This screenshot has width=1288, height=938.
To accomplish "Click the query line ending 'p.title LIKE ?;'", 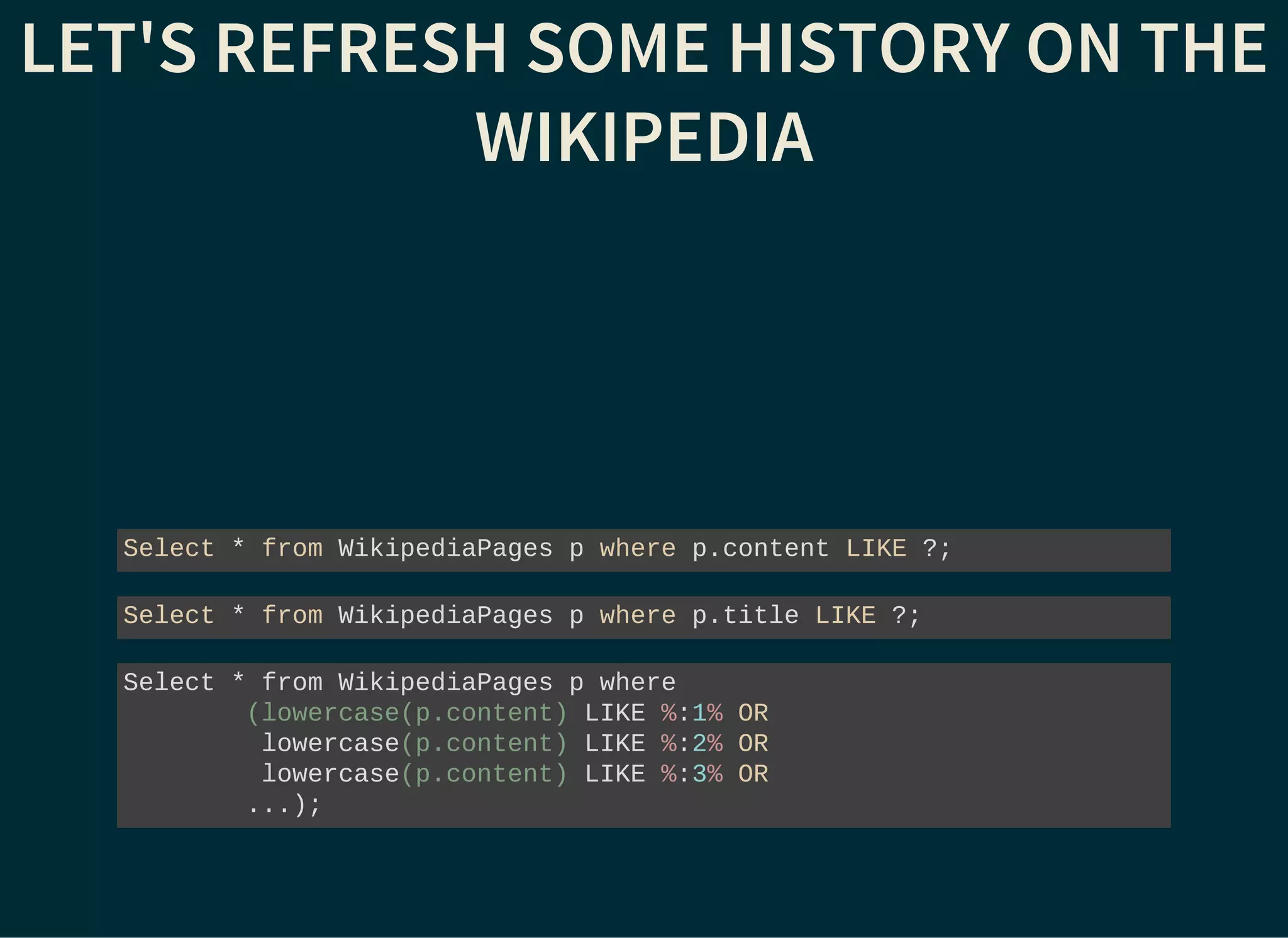I will 522,615.
